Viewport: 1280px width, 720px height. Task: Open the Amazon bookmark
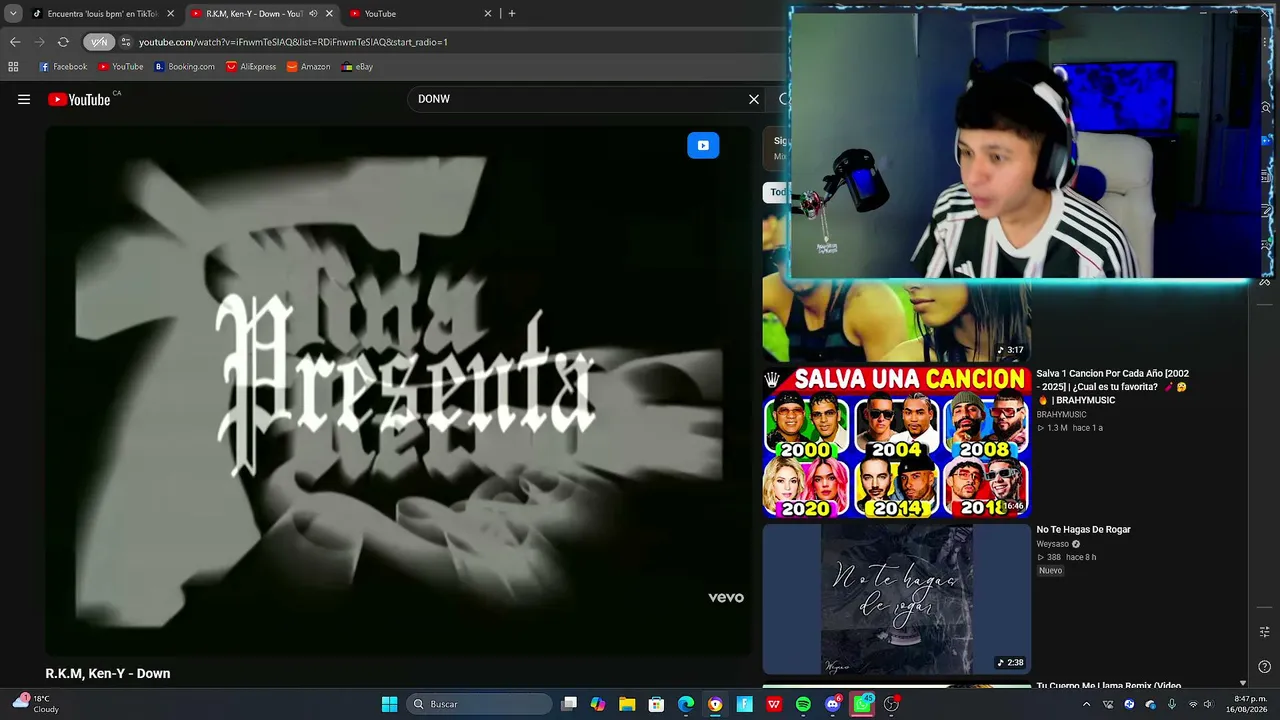point(308,67)
